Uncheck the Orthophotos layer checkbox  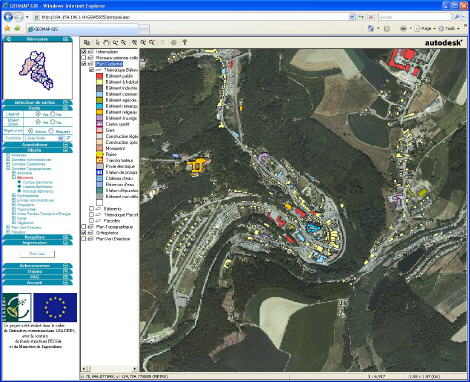84,233
